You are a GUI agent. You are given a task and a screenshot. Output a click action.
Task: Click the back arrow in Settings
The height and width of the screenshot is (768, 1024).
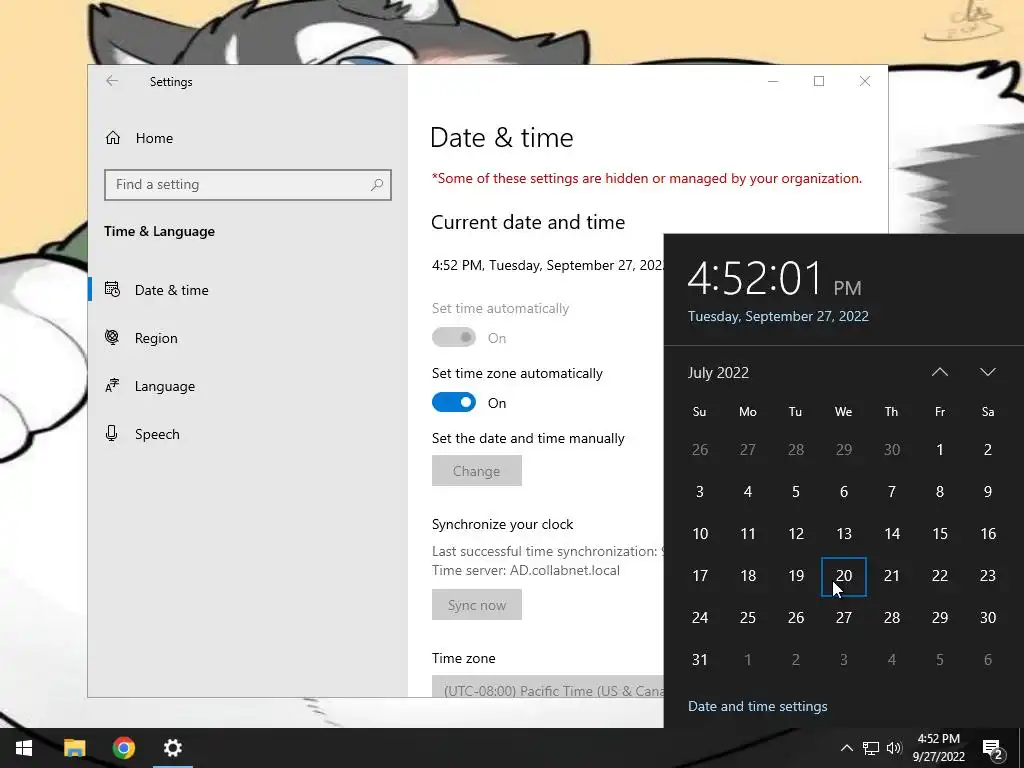tap(112, 81)
